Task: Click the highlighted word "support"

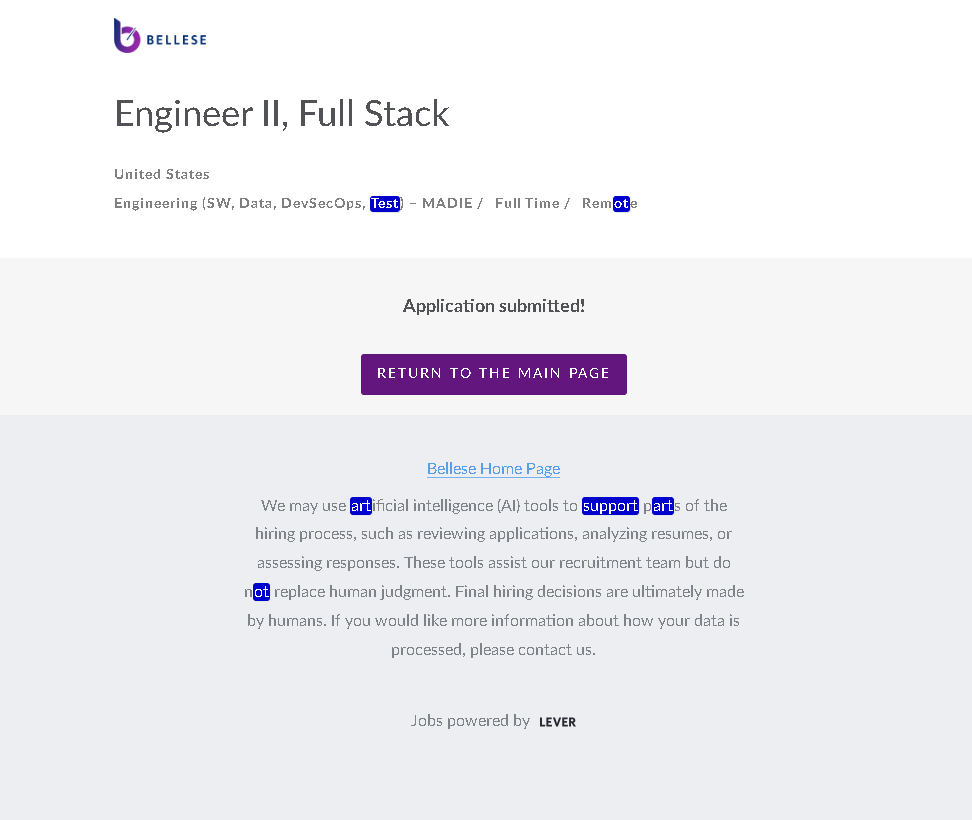Action: (x=610, y=506)
